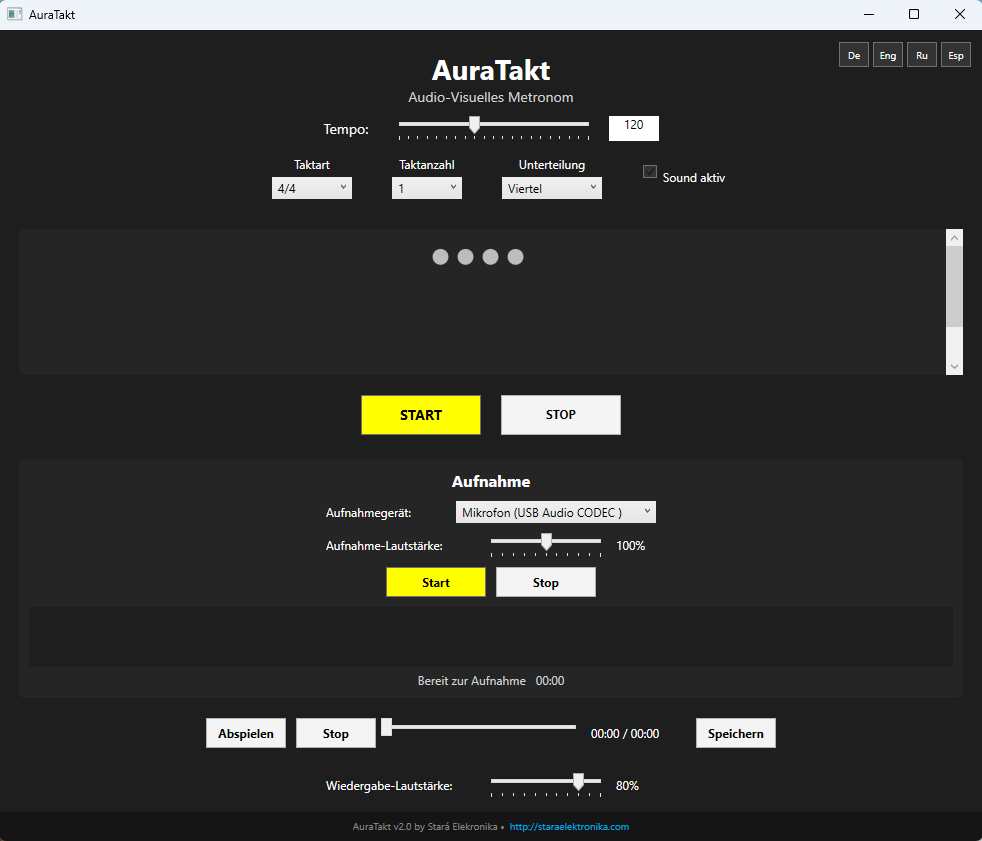Click the last beat indicator dot
982x841 pixels.
(515, 257)
